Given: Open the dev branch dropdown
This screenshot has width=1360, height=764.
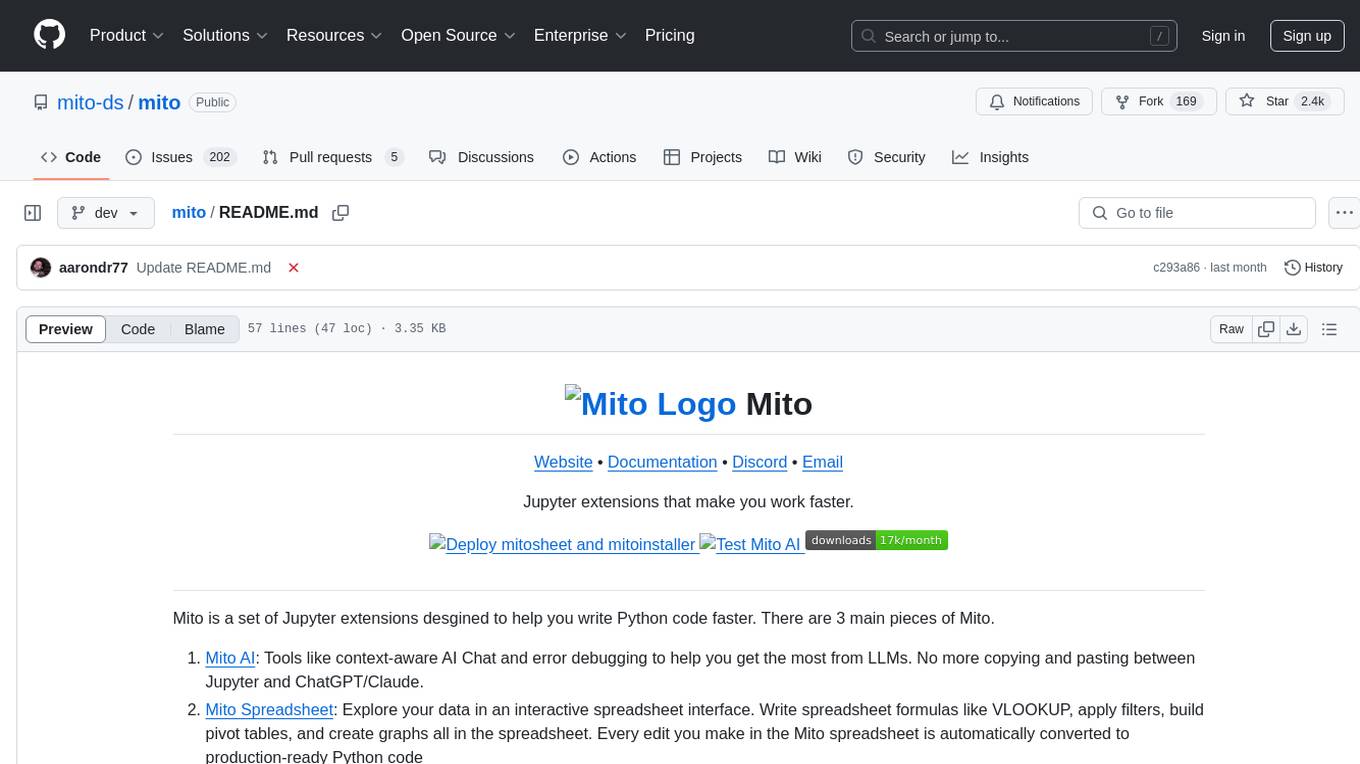Looking at the screenshot, I should point(106,213).
